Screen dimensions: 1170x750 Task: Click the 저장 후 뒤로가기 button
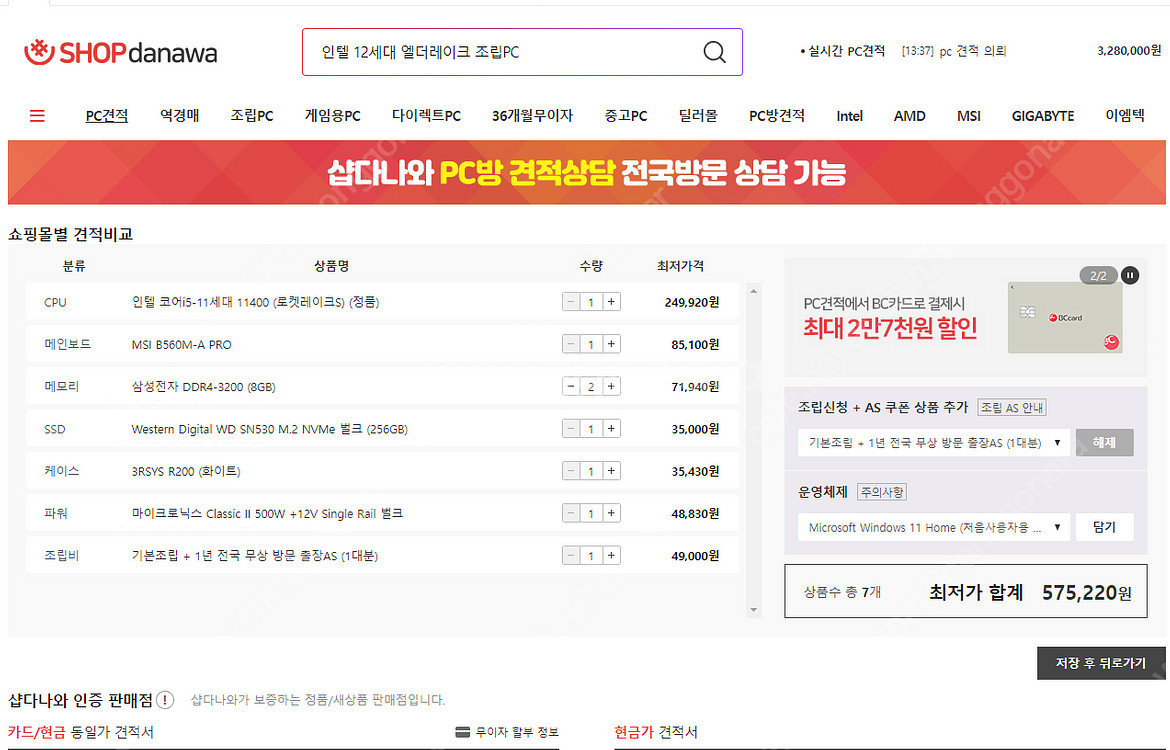pyautogui.click(x=1101, y=663)
